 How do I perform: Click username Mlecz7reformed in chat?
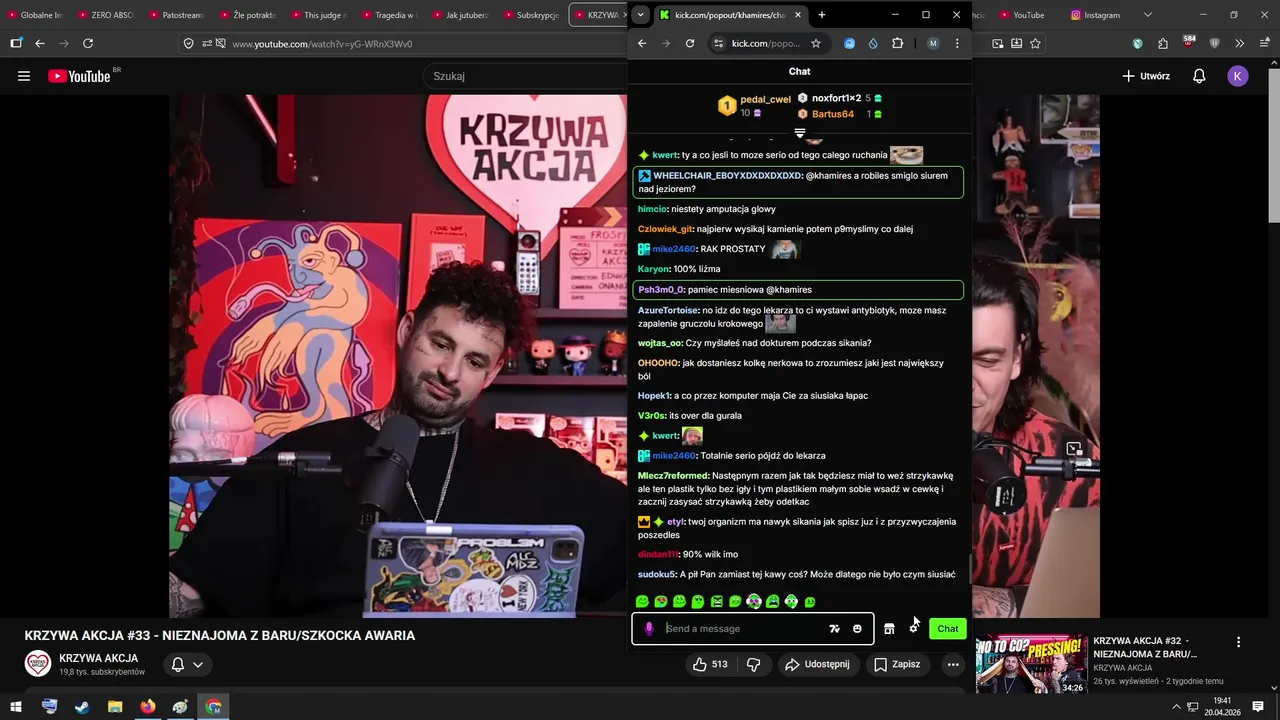(674, 476)
